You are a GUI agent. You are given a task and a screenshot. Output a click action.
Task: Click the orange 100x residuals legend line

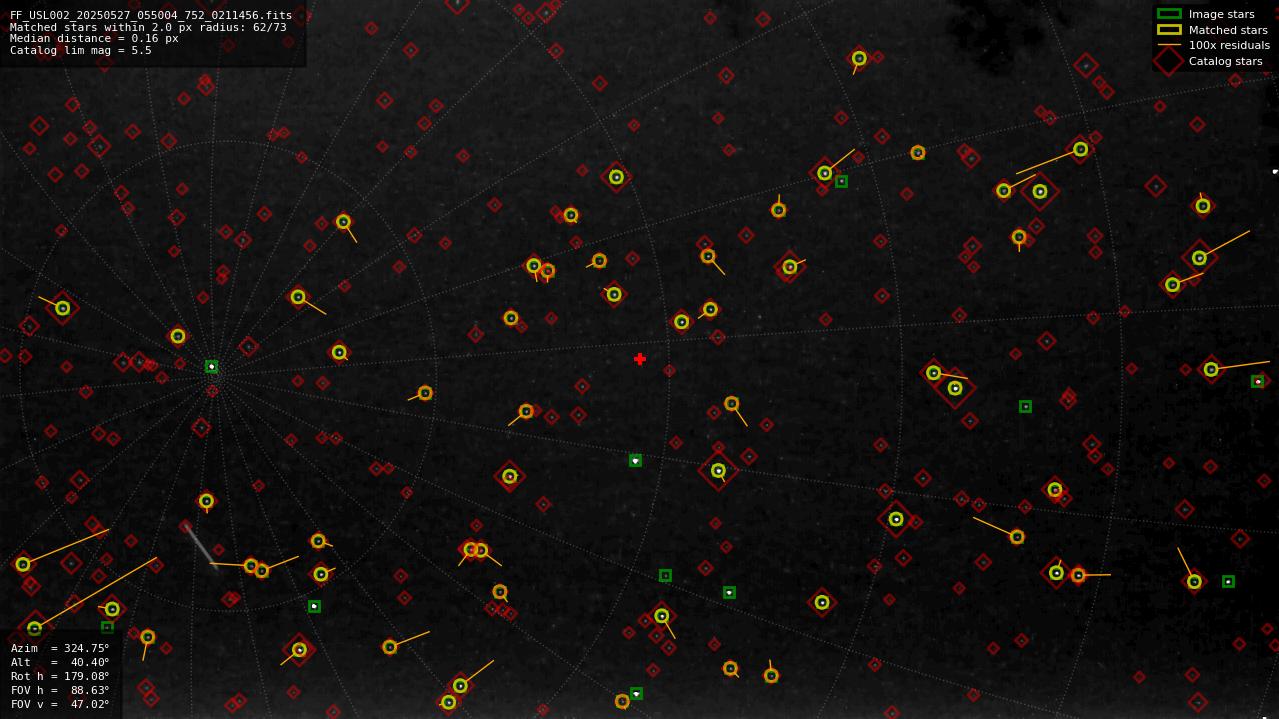point(1169,45)
